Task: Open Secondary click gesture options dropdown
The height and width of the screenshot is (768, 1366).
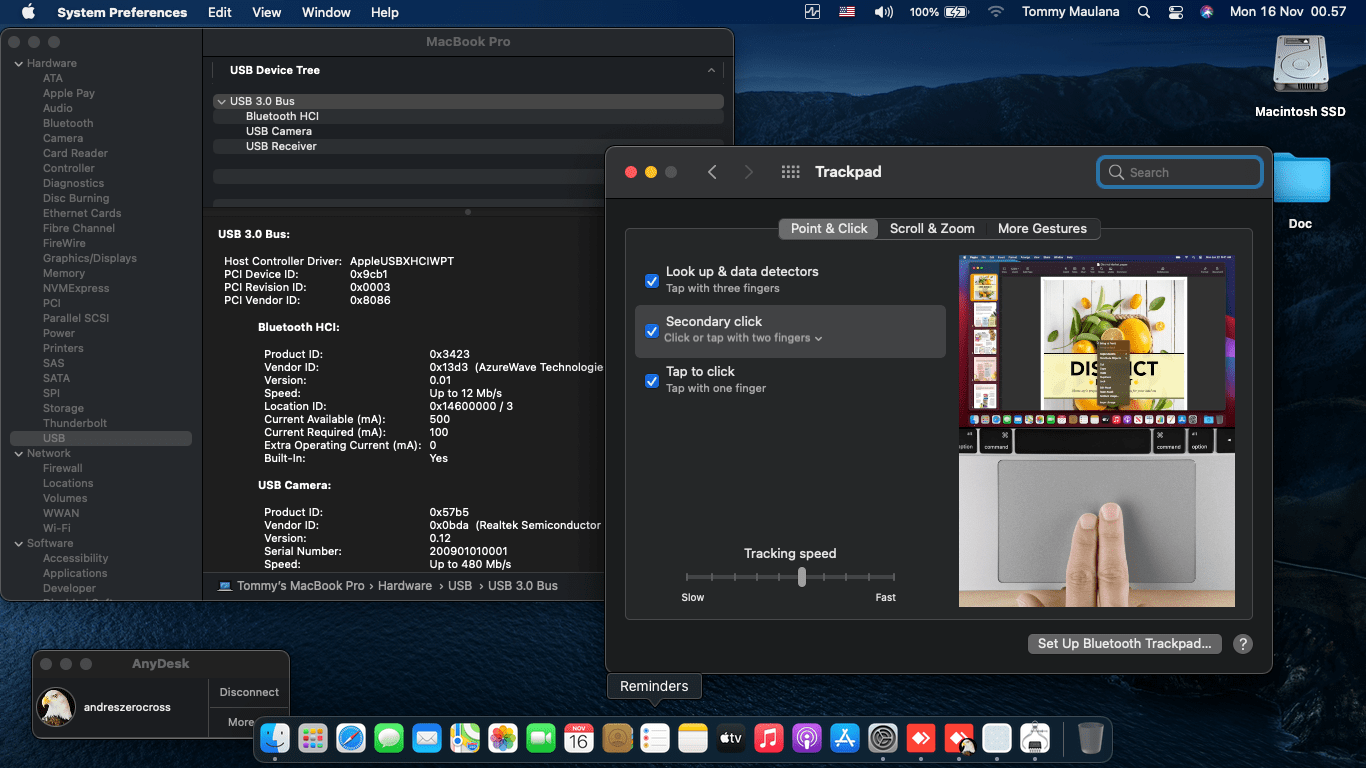Action: (743, 338)
